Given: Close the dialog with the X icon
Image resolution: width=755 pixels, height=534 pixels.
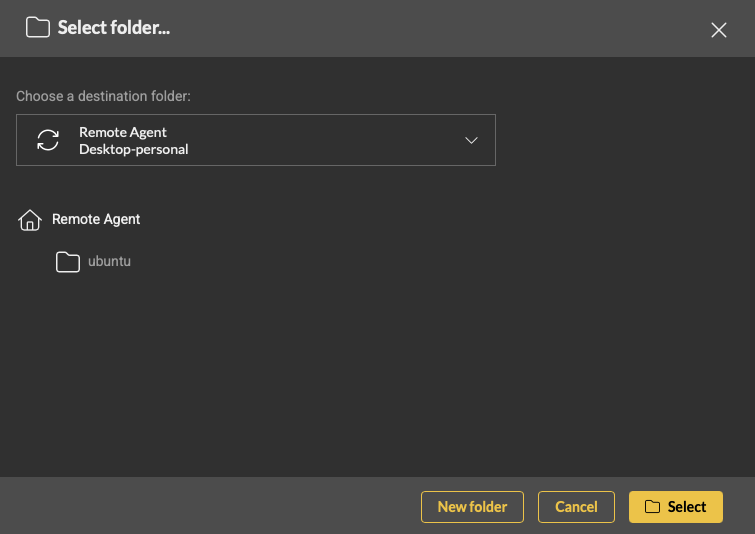Looking at the screenshot, I should [718, 30].
